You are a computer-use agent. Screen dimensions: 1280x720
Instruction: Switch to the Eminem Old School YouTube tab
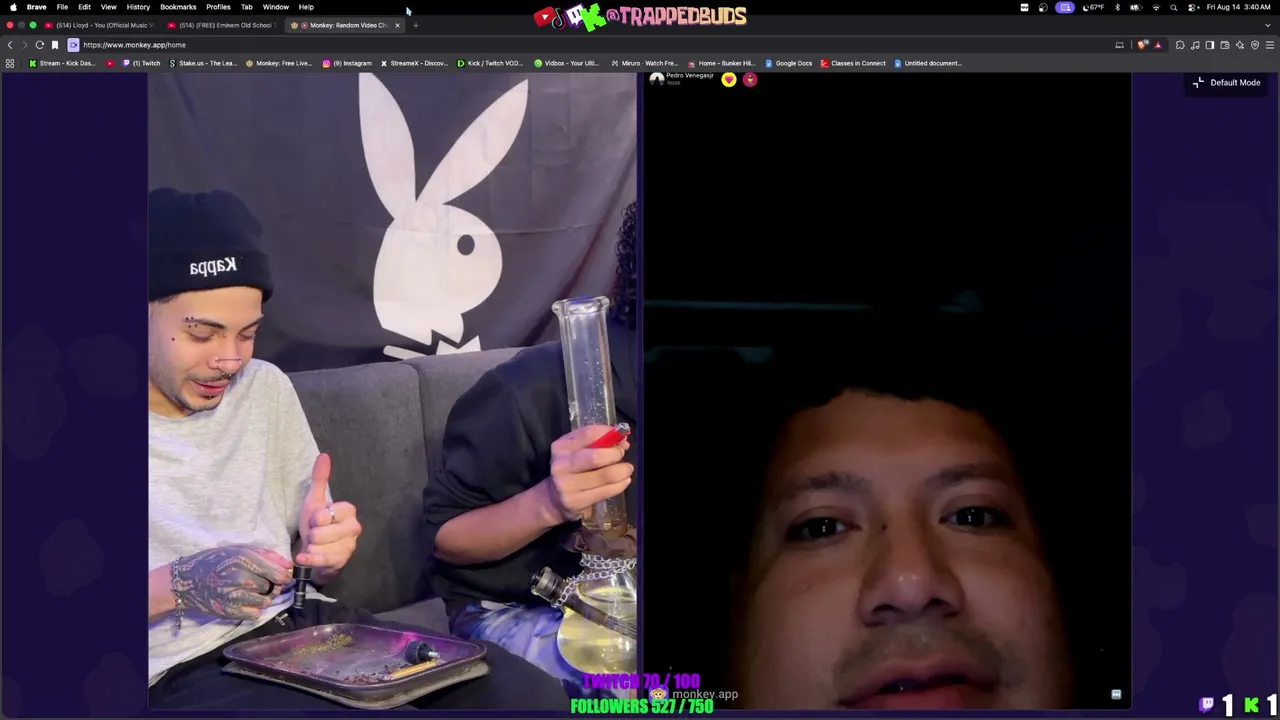click(224, 25)
